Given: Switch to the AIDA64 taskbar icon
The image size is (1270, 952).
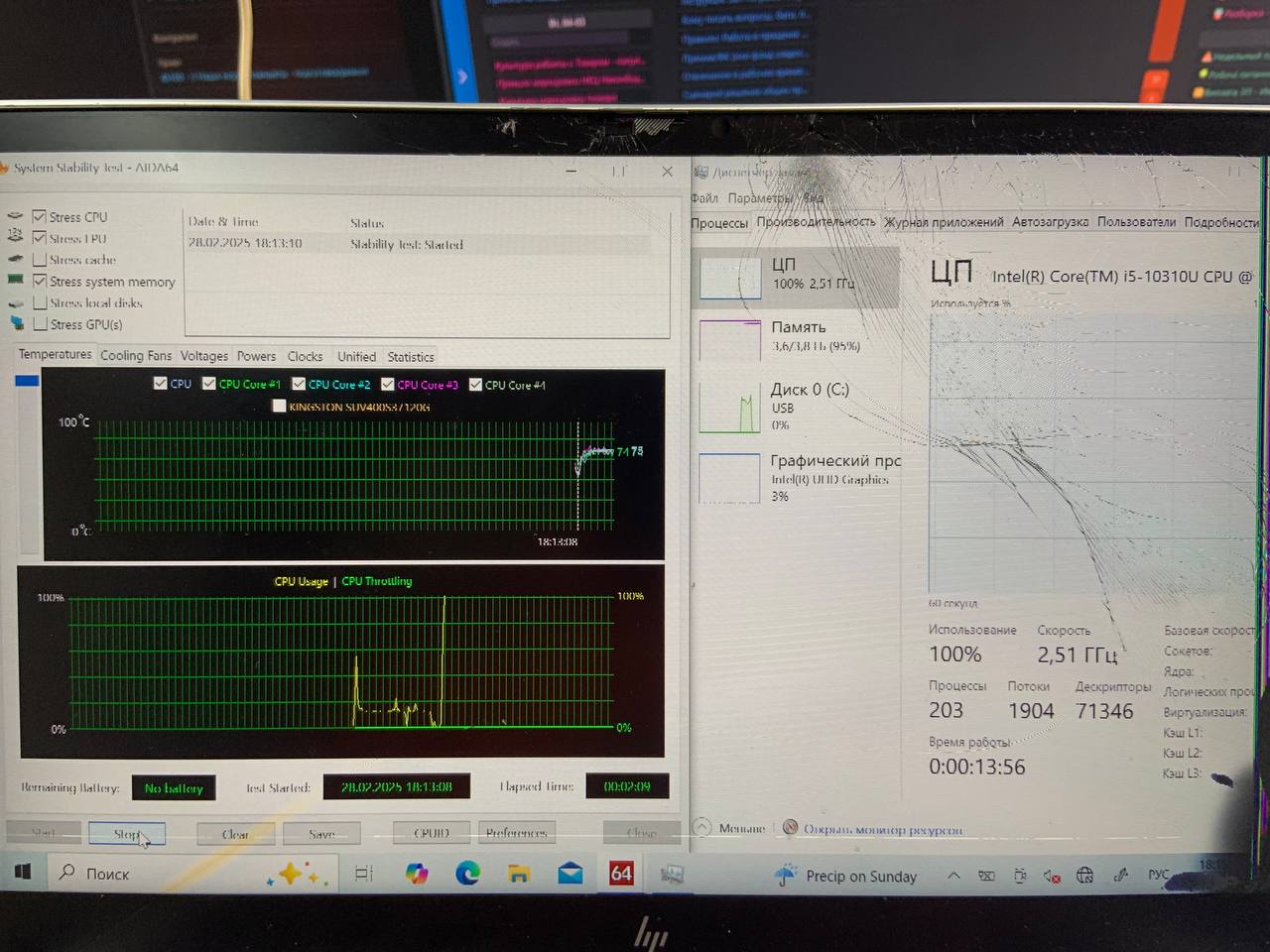Looking at the screenshot, I should point(621,874).
